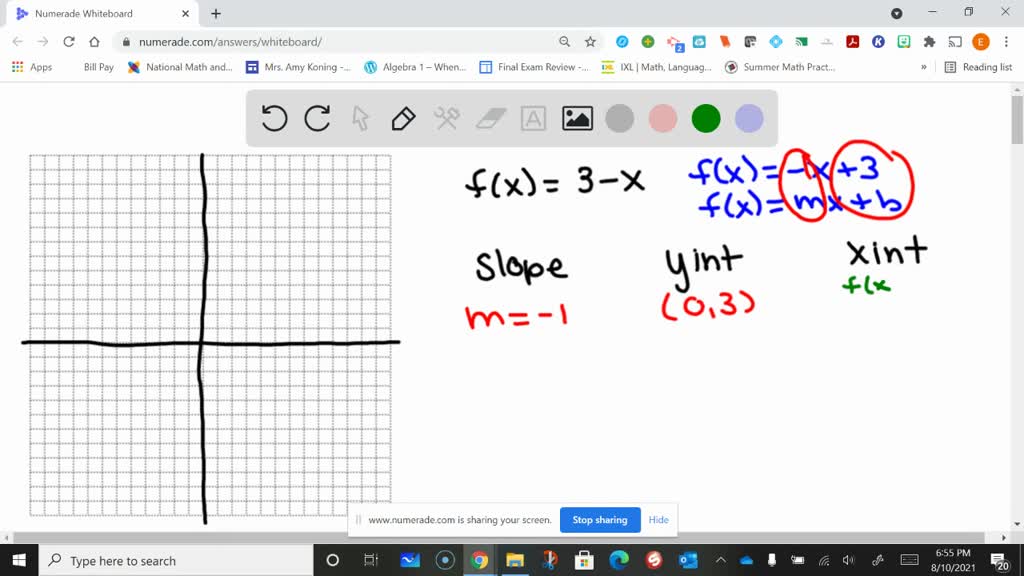Select the Redo tool on the whiteboard toolbar
This screenshot has height=576, width=1024.
coord(317,118)
